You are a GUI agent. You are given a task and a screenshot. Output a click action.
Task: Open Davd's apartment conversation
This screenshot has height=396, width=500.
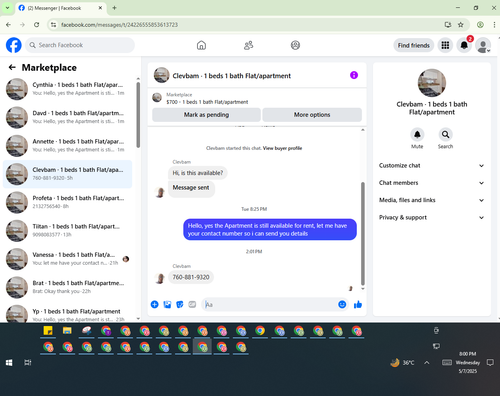click(x=67, y=117)
